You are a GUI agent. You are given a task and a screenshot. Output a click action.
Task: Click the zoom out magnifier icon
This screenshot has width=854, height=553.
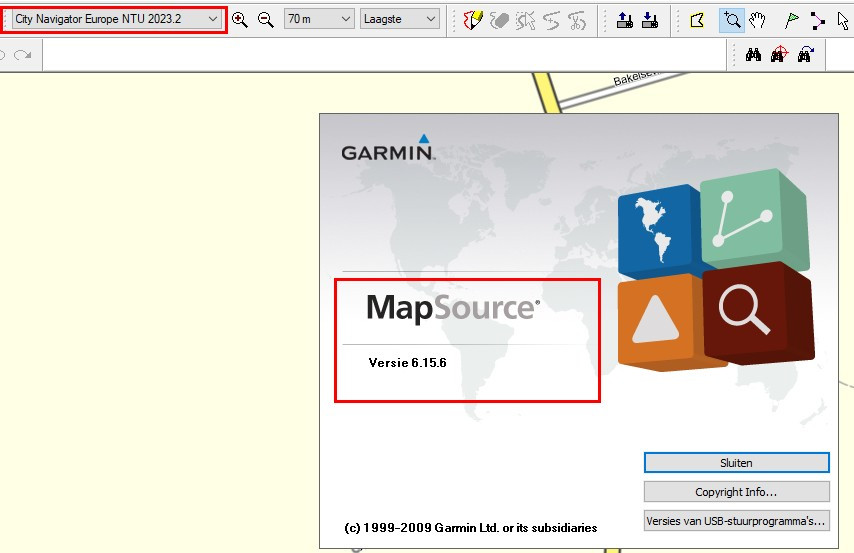coord(266,20)
